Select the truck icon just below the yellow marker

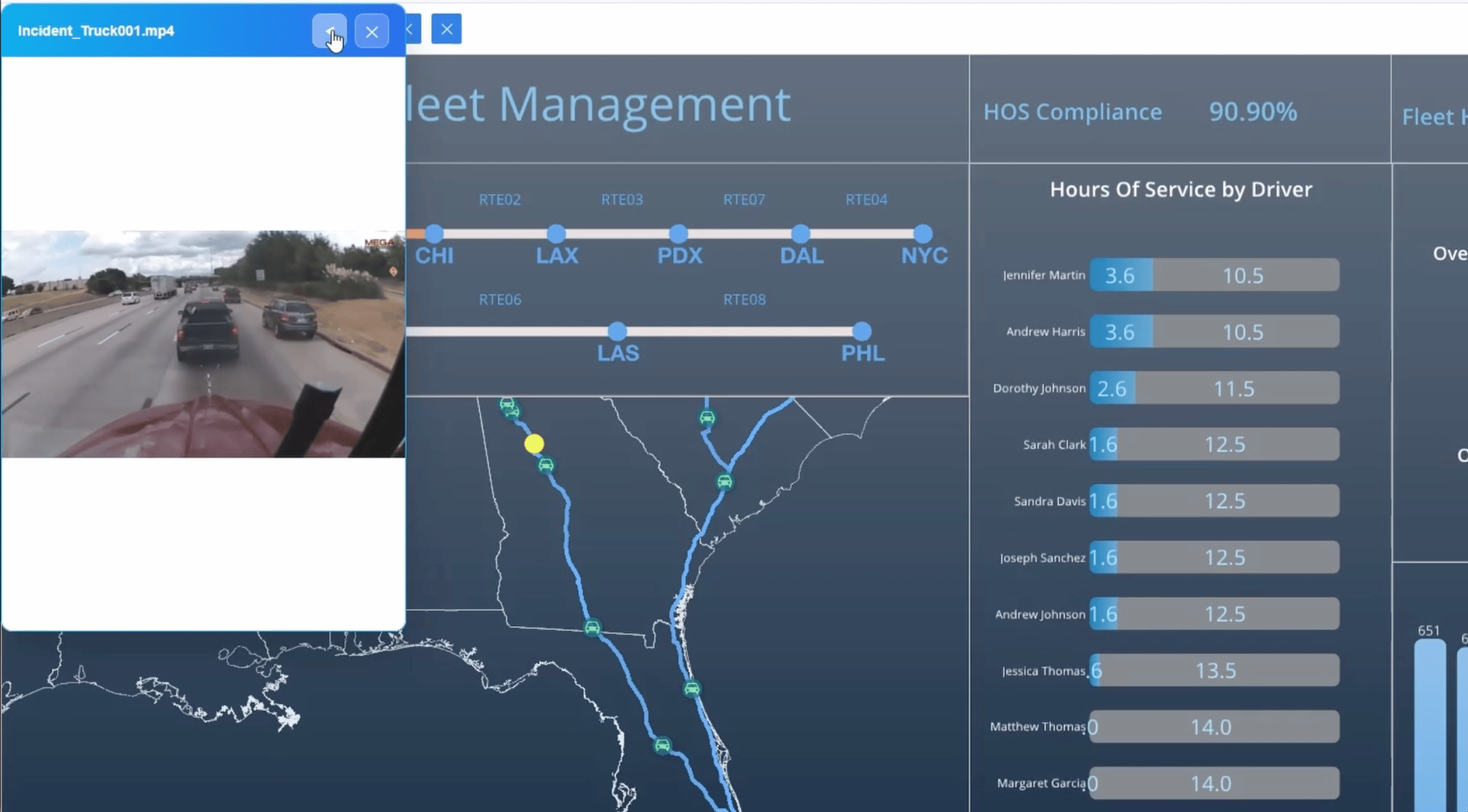point(546,465)
